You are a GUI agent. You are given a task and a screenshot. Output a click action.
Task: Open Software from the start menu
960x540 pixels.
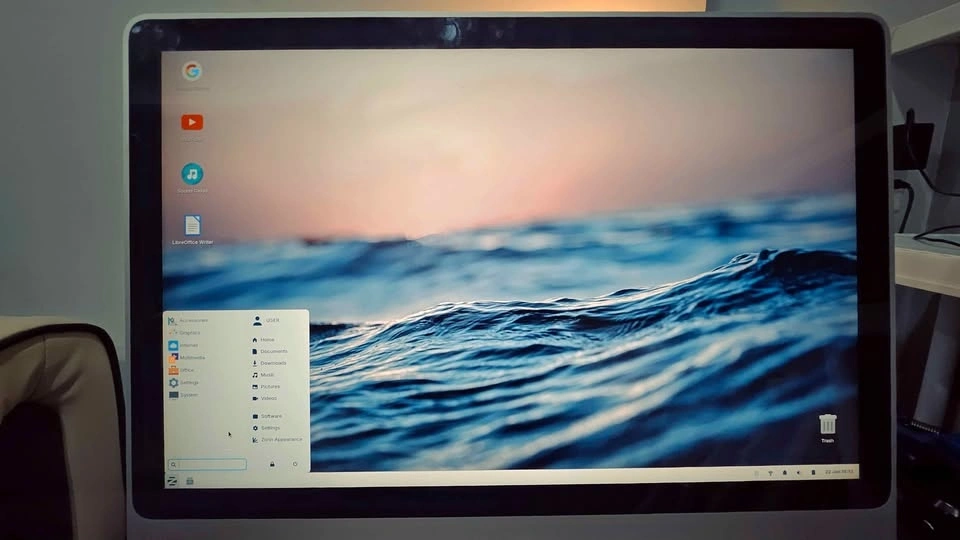click(x=271, y=416)
